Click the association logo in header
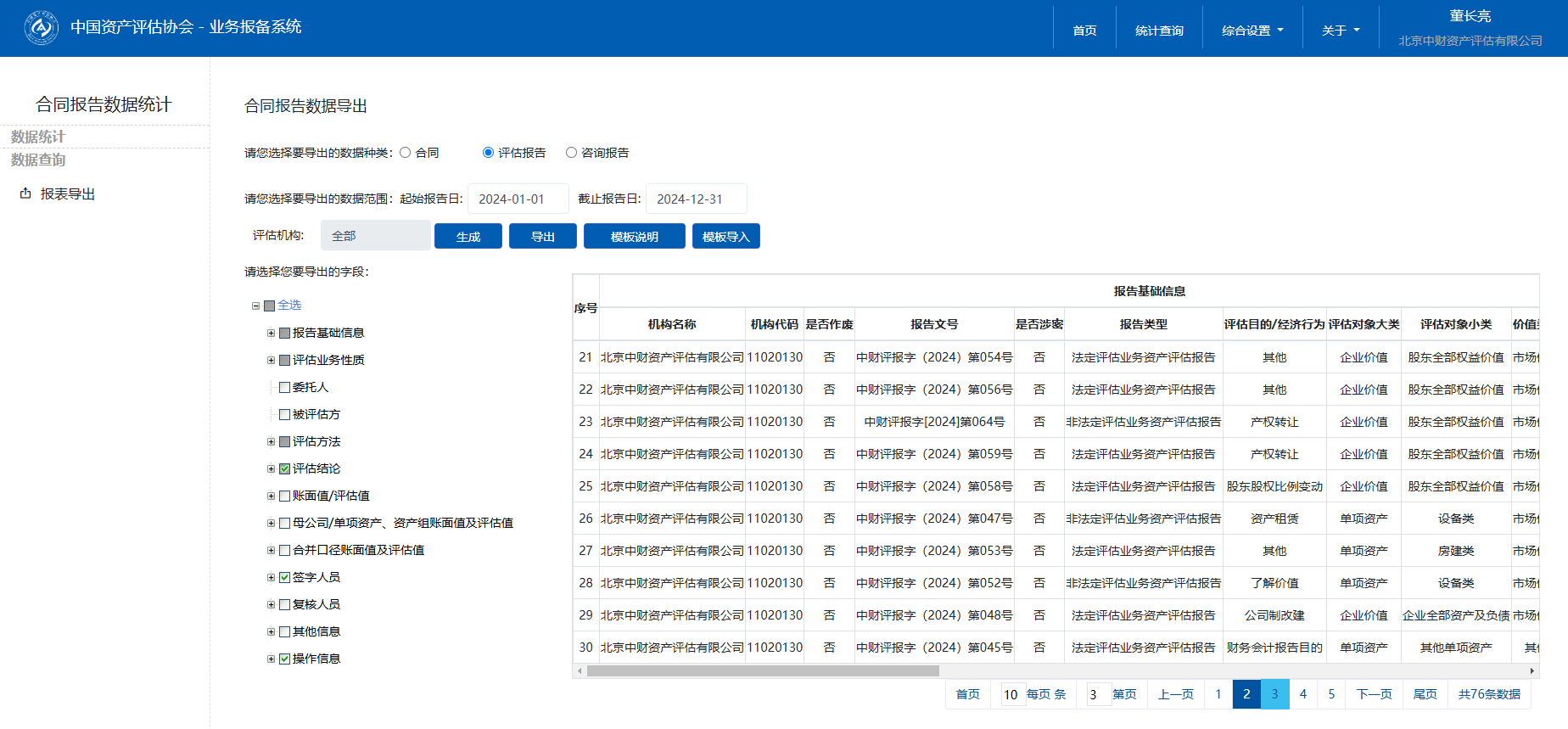The width and height of the screenshot is (1568, 729). (x=41, y=28)
